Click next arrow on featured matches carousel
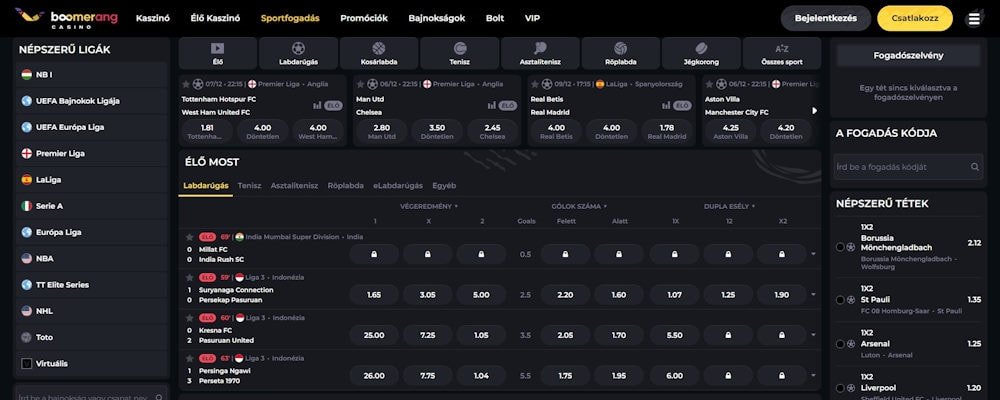This screenshot has width=1000, height=400. coord(814,111)
